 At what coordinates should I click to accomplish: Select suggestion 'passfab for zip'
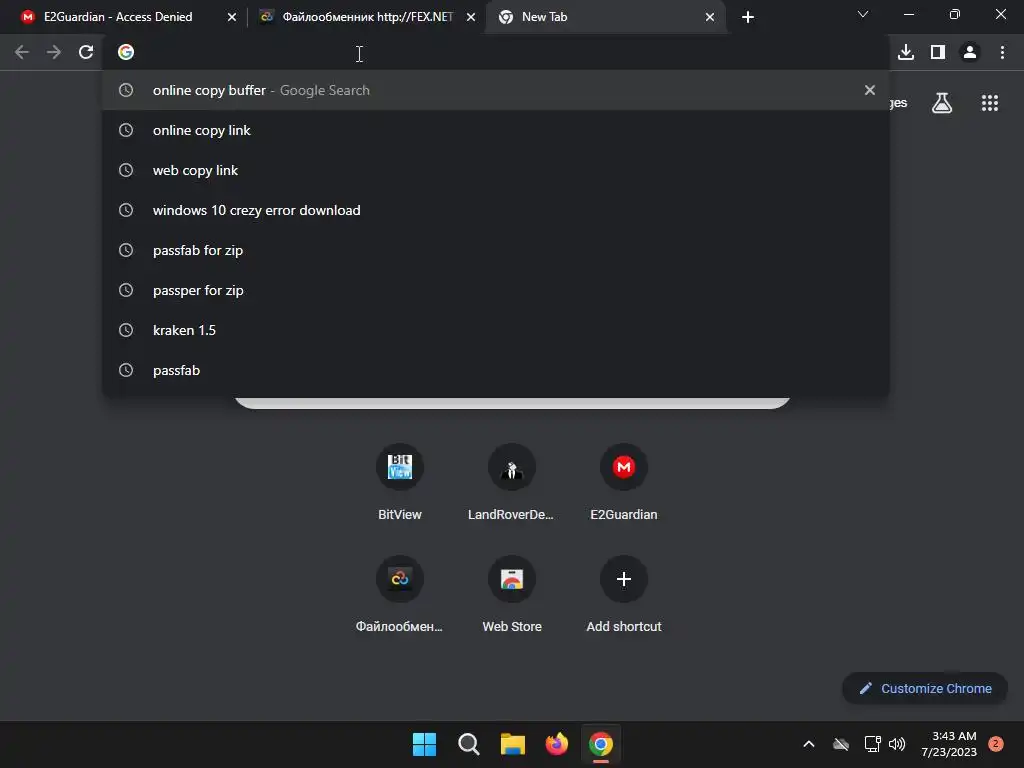[x=496, y=250]
